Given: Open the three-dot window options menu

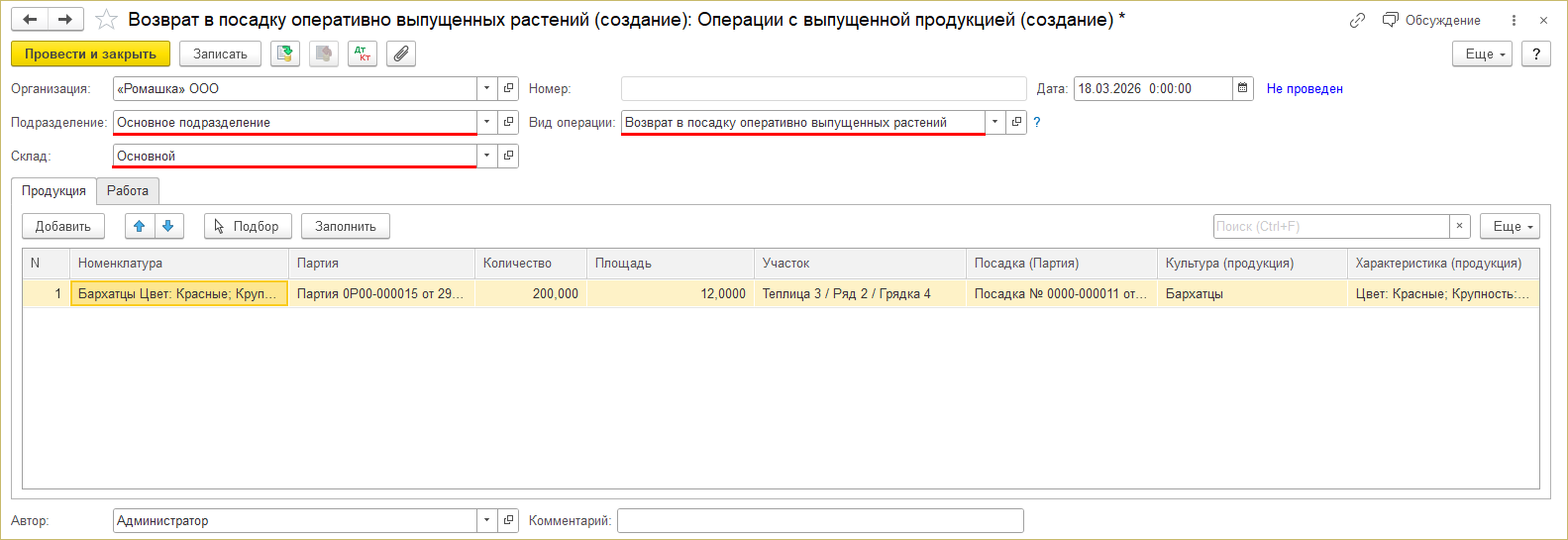Looking at the screenshot, I should [1514, 20].
